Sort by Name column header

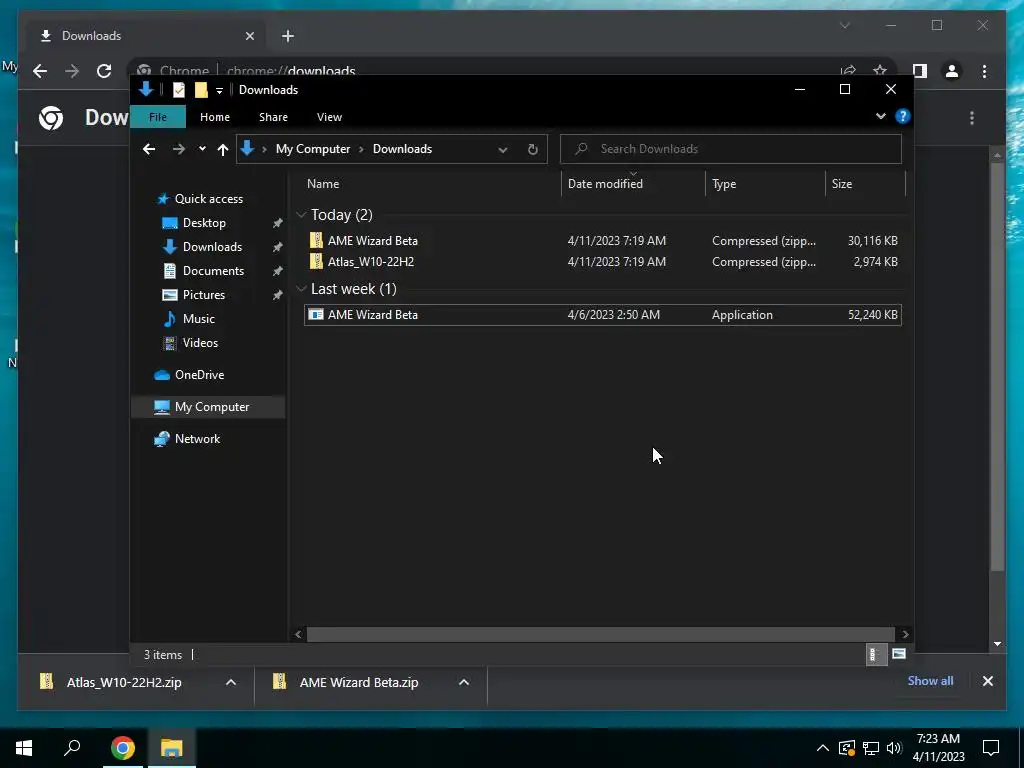tap(323, 184)
